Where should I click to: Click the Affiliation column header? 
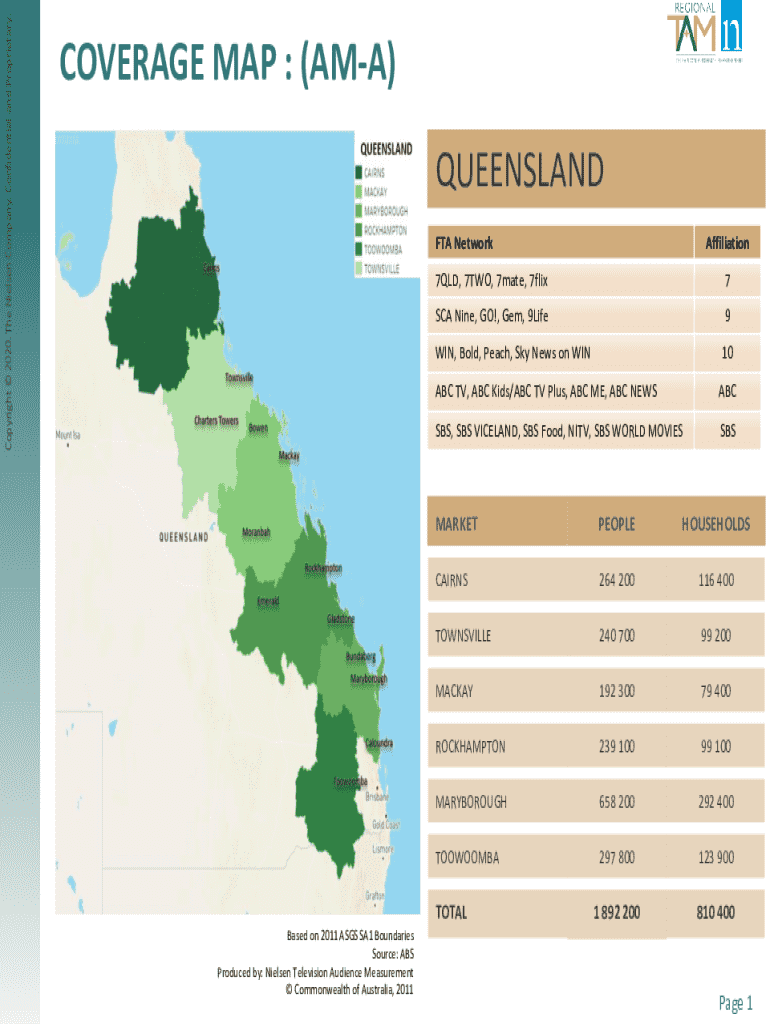click(x=727, y=243)
